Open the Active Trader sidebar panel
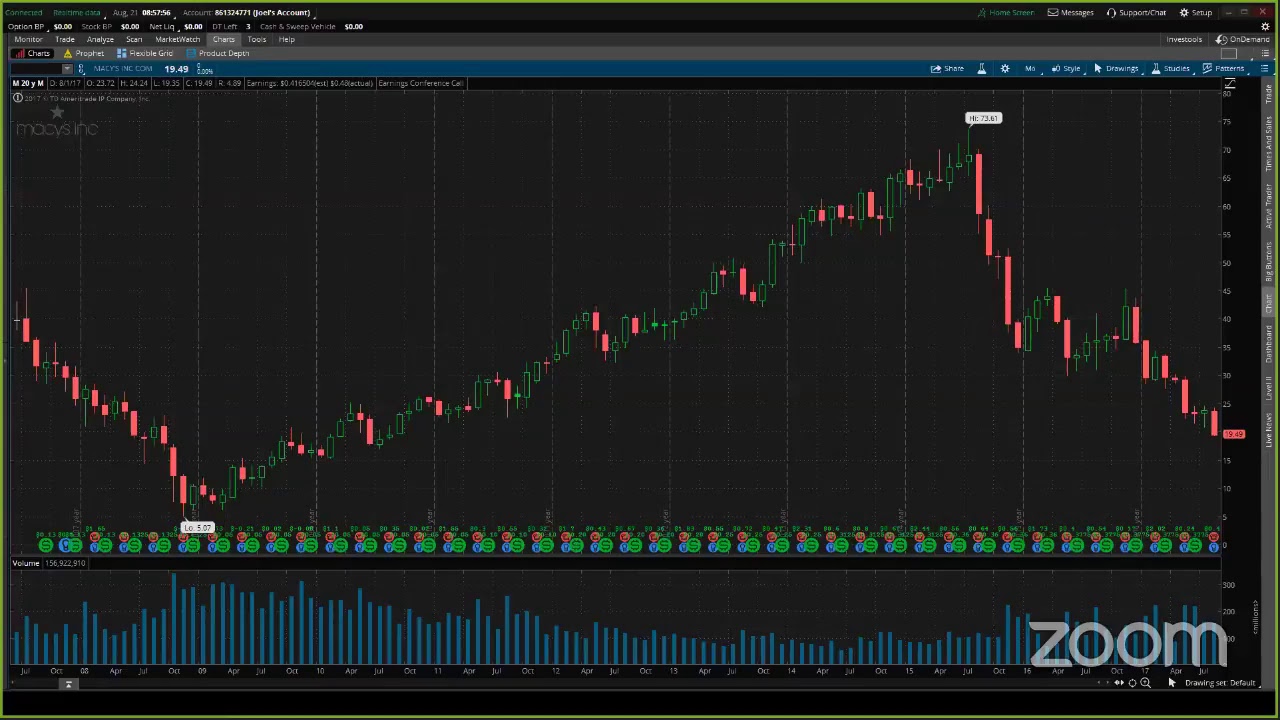Image resolution: width=1280 pixels, height=720 pixels. [x=1269, y=205]
